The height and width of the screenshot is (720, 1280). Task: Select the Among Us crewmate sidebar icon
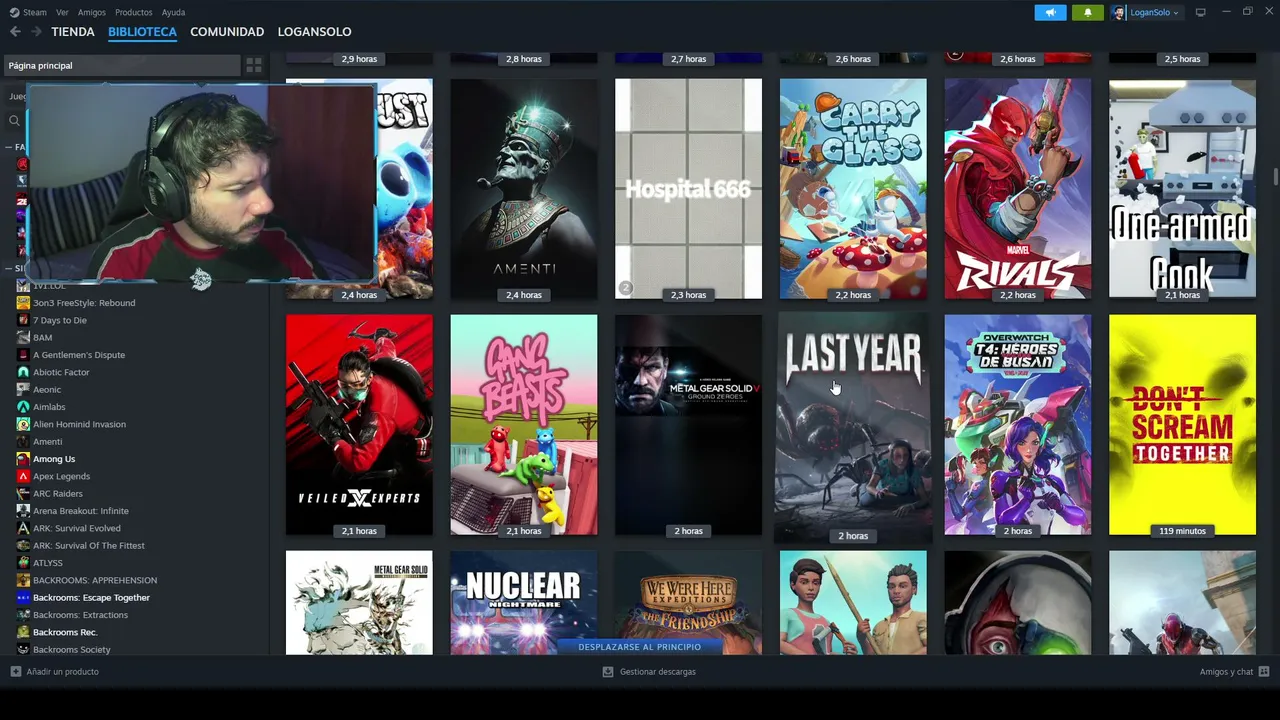point(23,459)
